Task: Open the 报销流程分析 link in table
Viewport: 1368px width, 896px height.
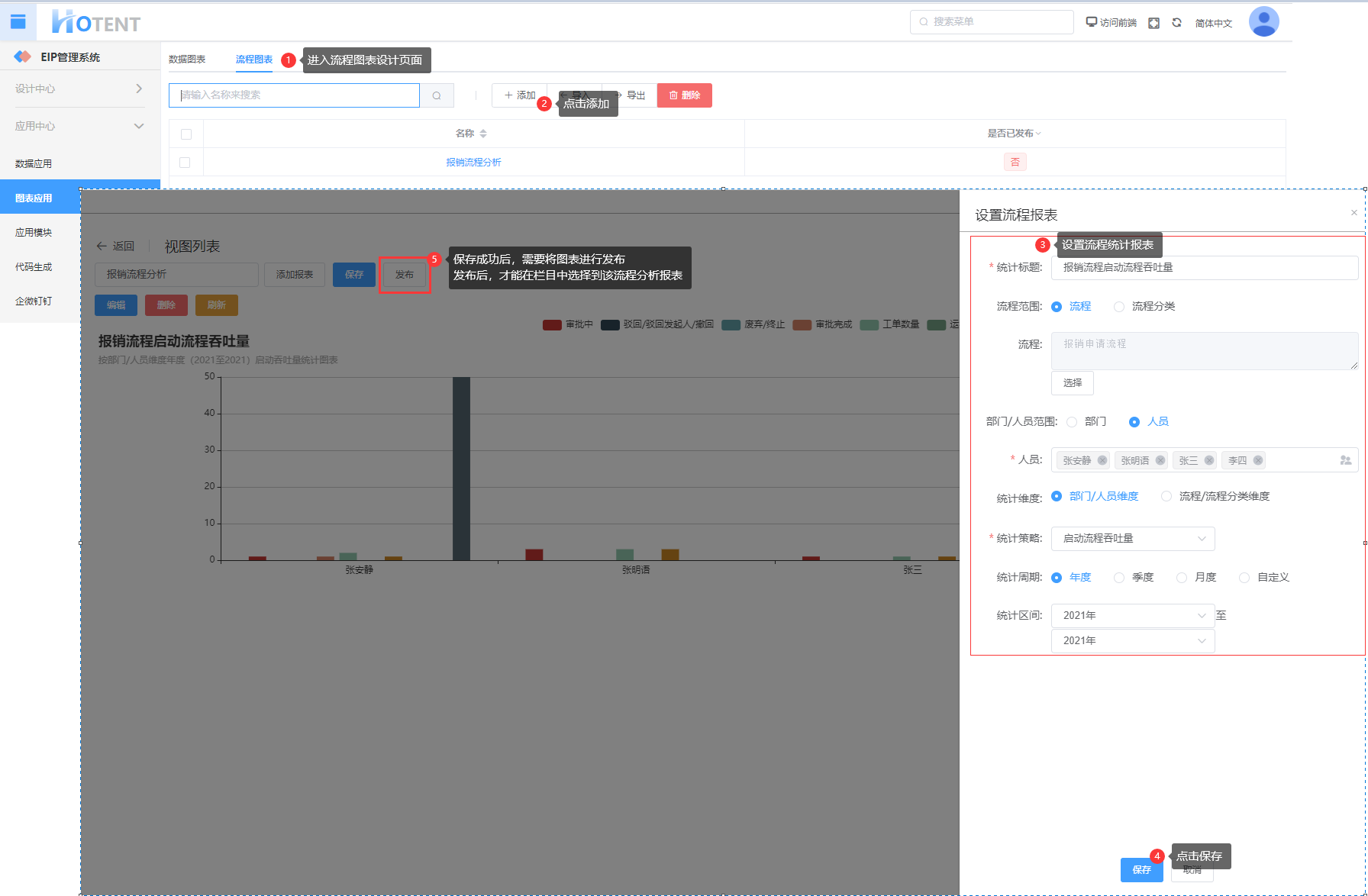Action: 474,163
